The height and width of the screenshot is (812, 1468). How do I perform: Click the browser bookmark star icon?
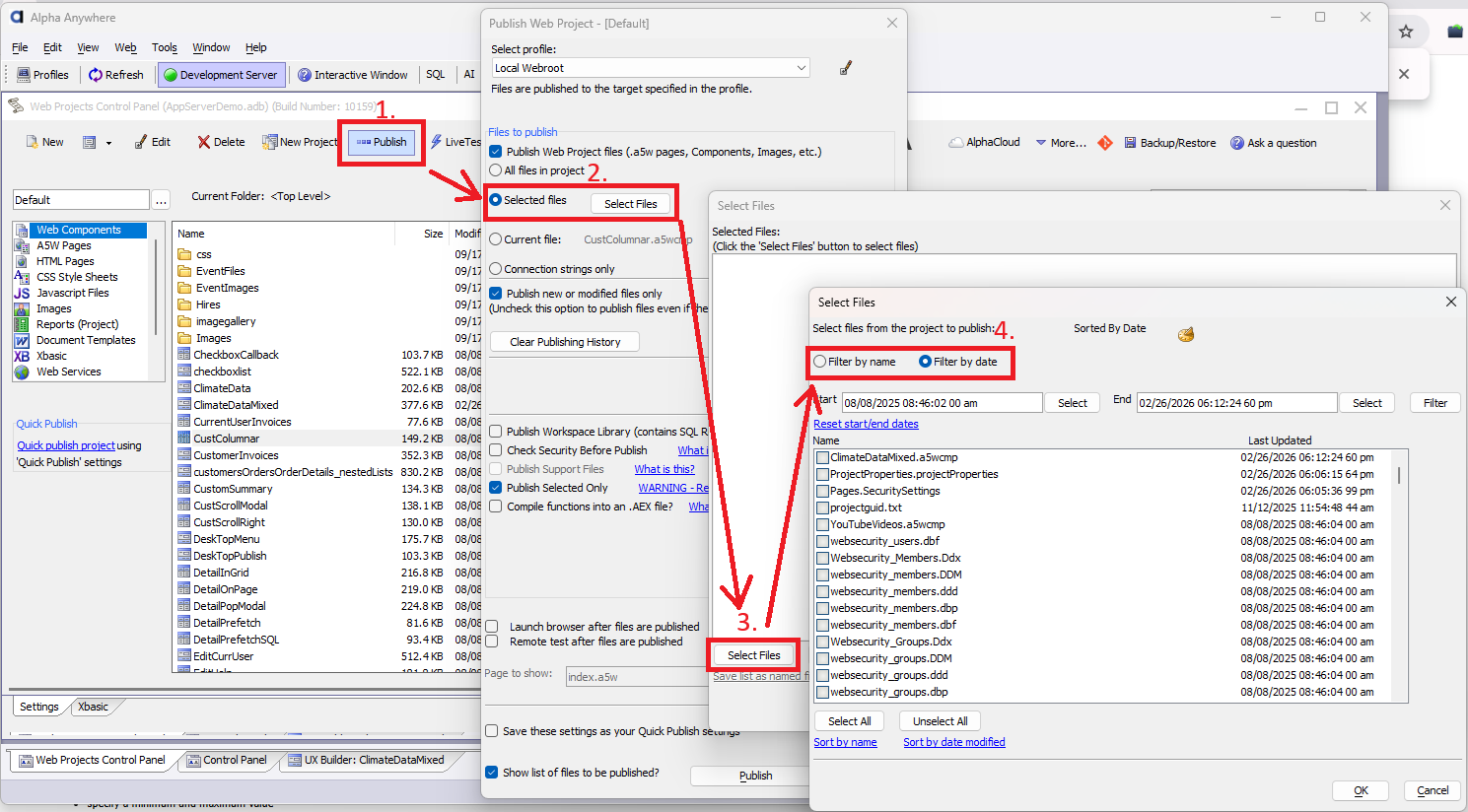tap(1406, 32)
